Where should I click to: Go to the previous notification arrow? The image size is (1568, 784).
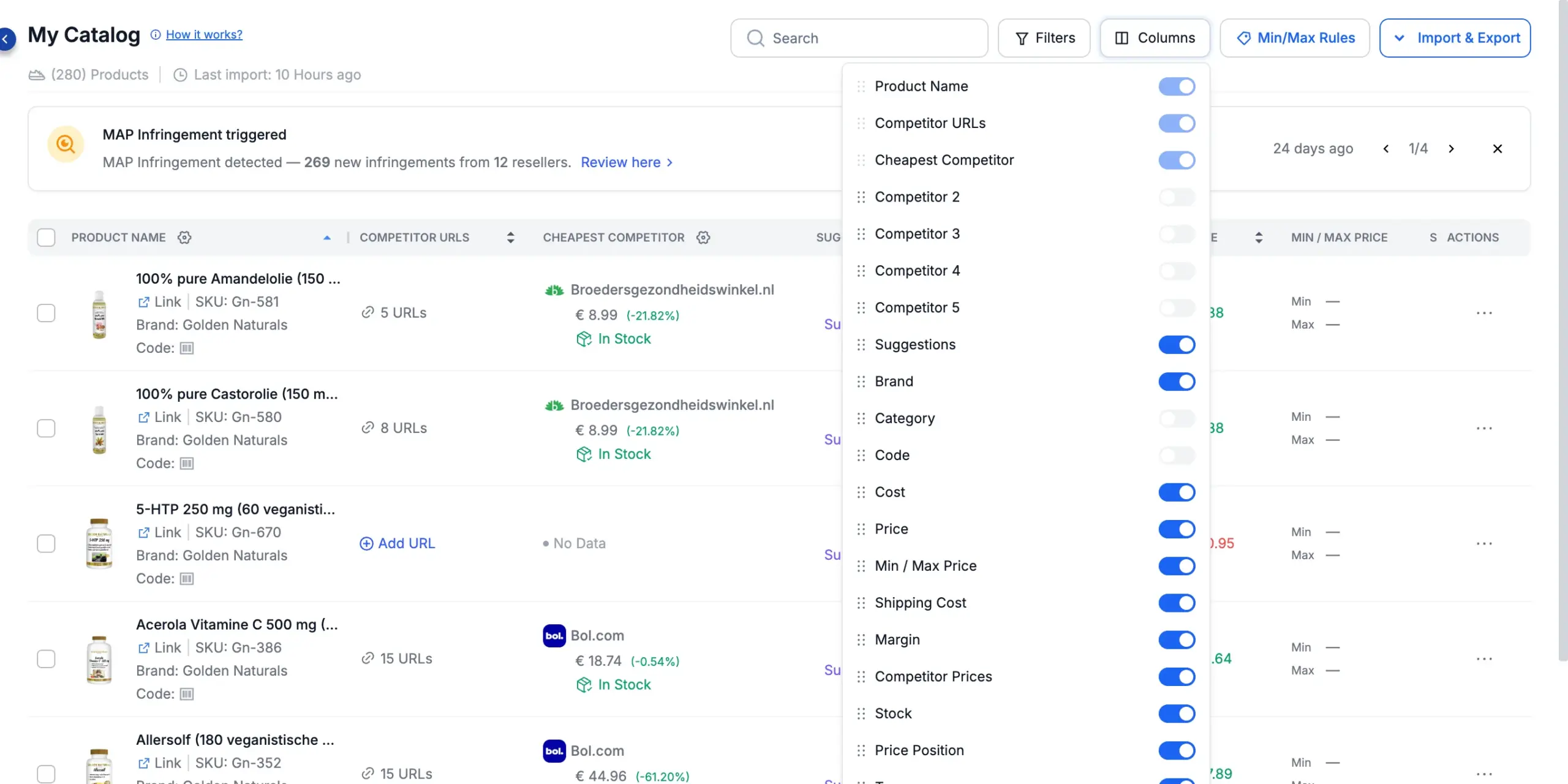1386,149
